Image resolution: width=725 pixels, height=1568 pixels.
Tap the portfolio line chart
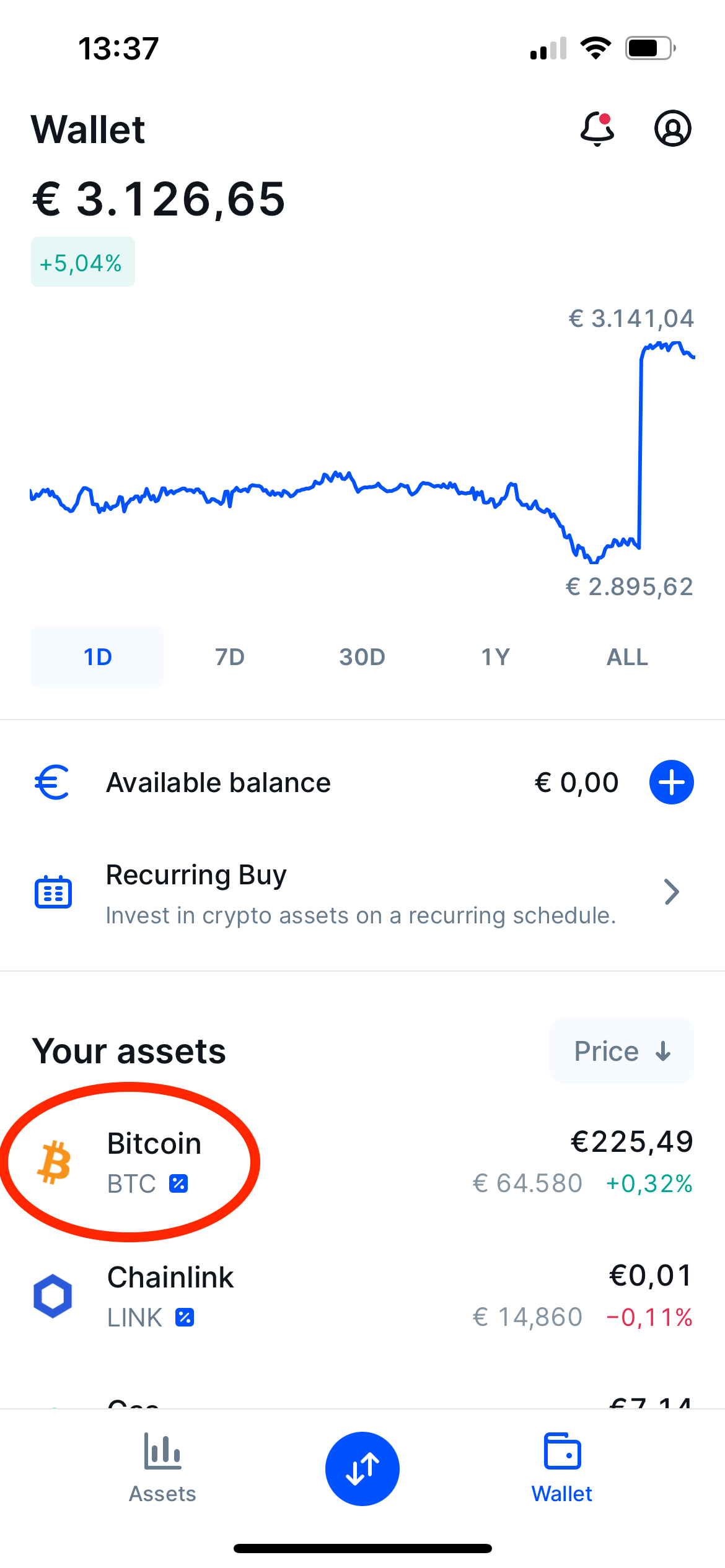point(362,452)
